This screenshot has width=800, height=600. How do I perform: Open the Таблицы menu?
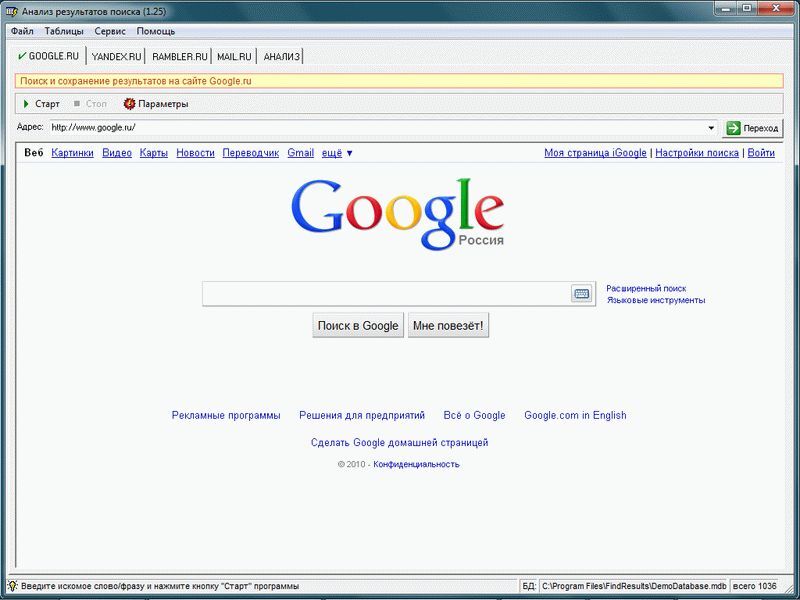pos(64,31)
